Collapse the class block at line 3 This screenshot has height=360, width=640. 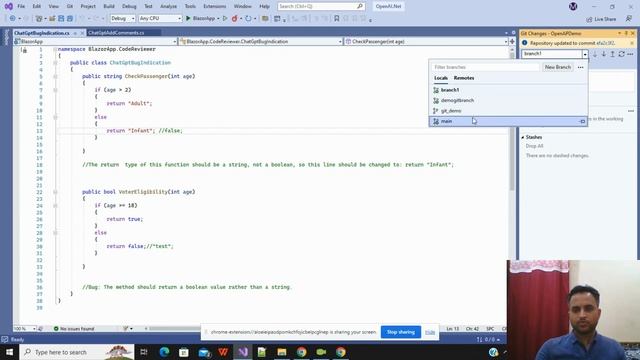click(x=55, y=62)
